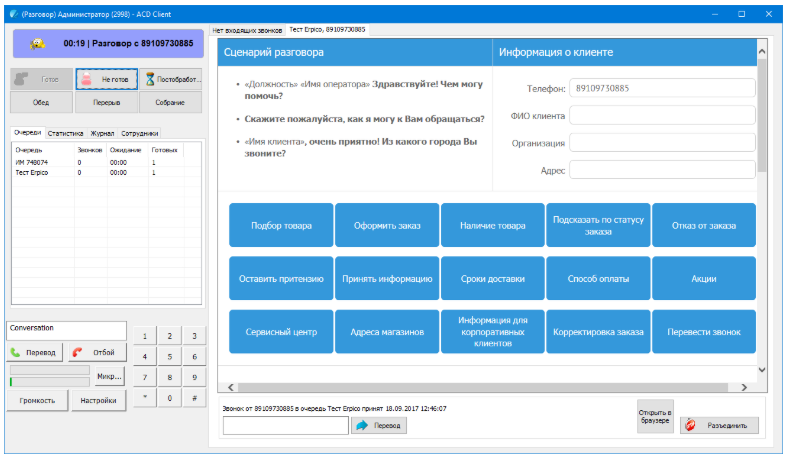This screenshot has width=787, height=458.
Task: Select the Оформить заказ scenario button
Action: click(387, 226)
